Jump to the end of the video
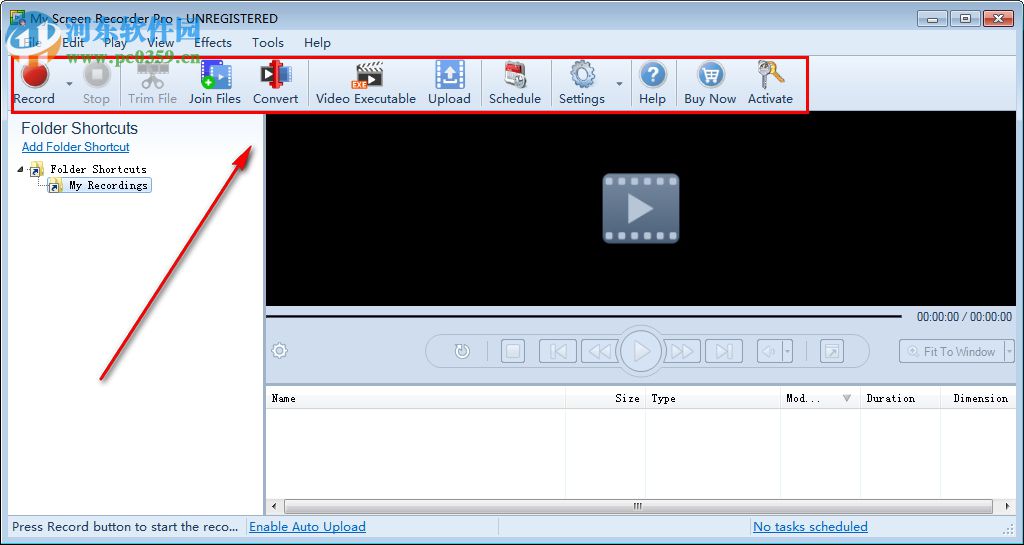The width and height of the screenshot is (1024, 545). pos(724,351)
